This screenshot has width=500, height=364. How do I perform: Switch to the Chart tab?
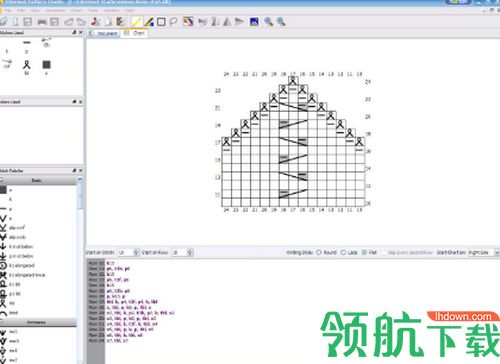tap(134, 33)
